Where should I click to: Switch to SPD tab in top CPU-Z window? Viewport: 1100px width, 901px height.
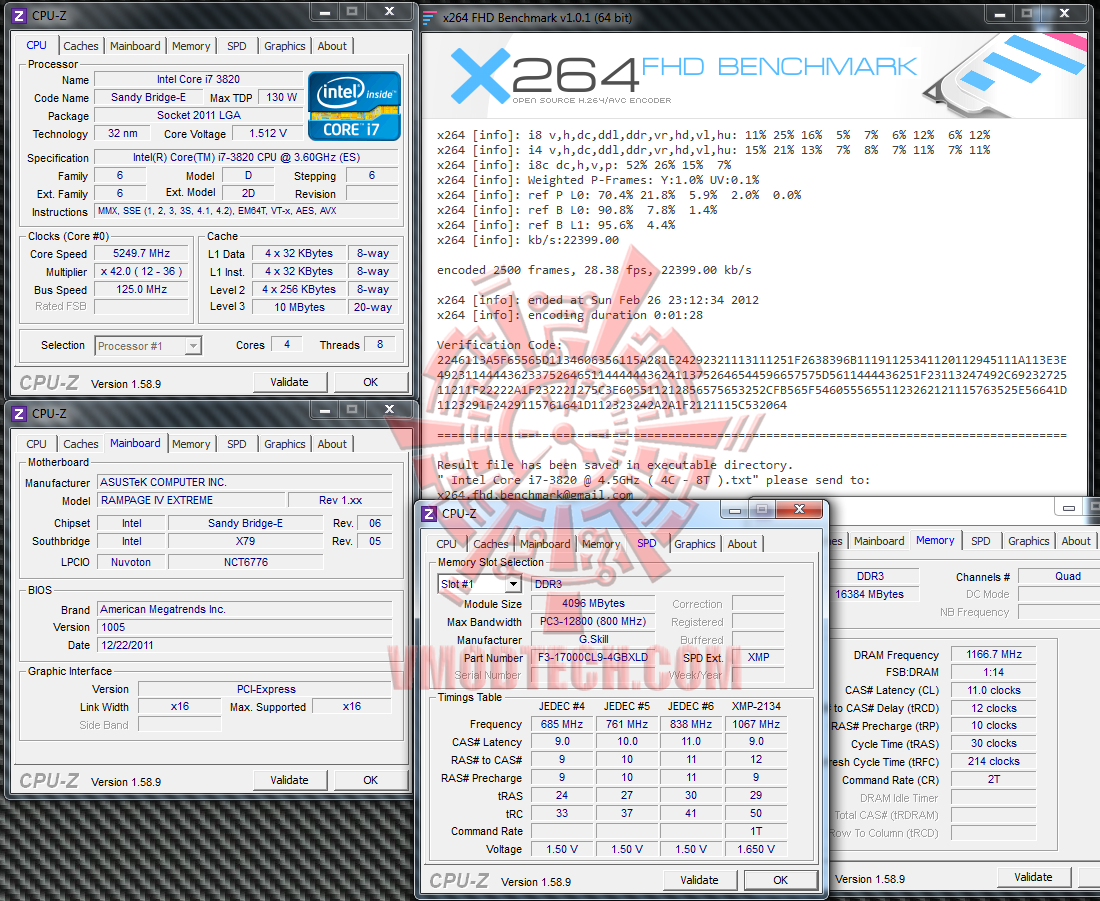(x=237, y=46)
